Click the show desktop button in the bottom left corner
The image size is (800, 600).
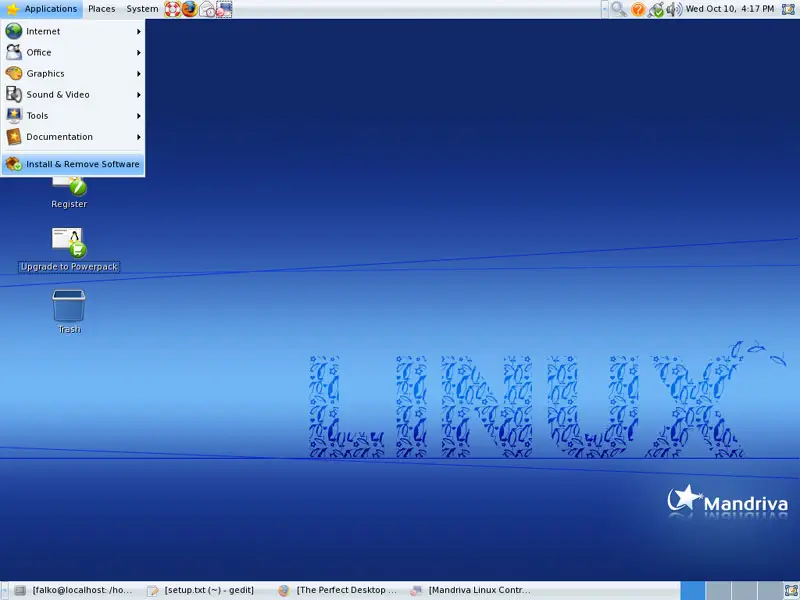click(x=4, y=590)
